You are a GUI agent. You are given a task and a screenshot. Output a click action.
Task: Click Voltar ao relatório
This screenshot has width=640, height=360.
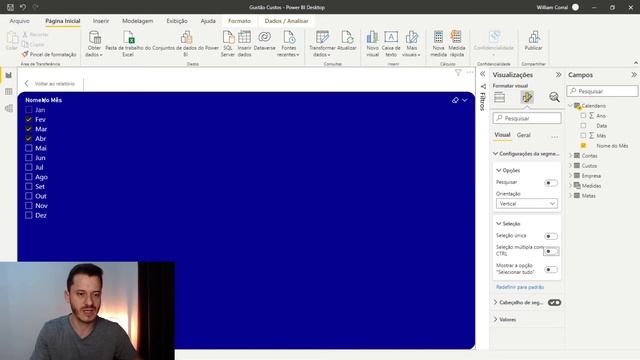coord(50,84)
